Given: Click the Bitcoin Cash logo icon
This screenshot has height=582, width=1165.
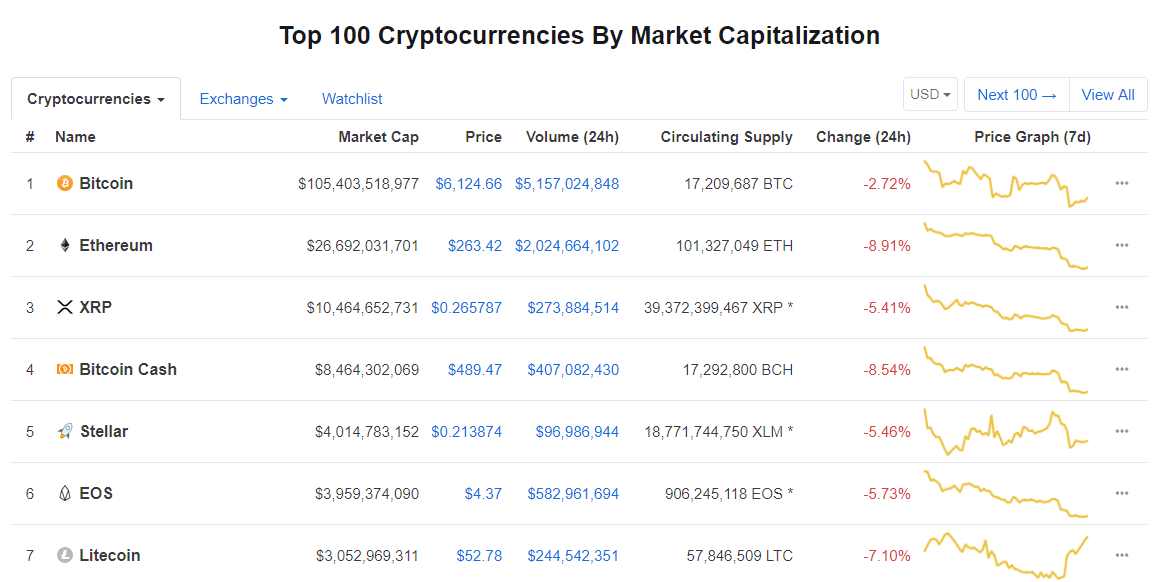Looking at the screenshot, I should point(65,370).
